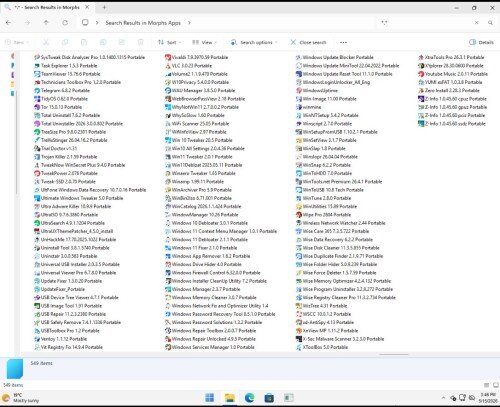Image resolution: width=500 pixels, height=407 pixels.
Task: Select USB Safely Remove Portable
Action: click(78, 322)
